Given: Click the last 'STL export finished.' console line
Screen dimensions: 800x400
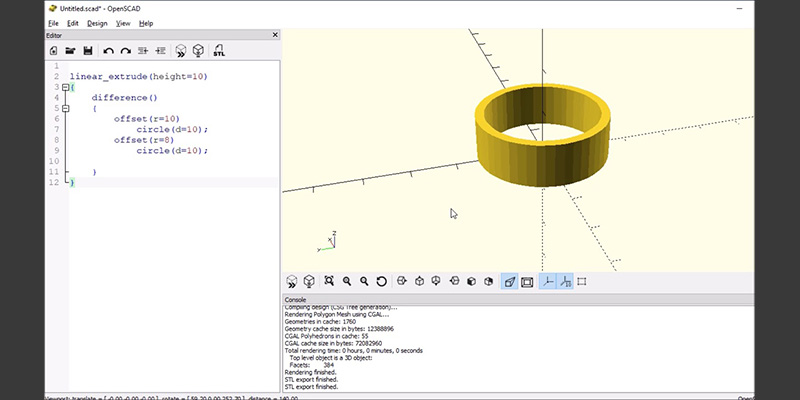Looking at the screenshot, I should click(311, 387).
